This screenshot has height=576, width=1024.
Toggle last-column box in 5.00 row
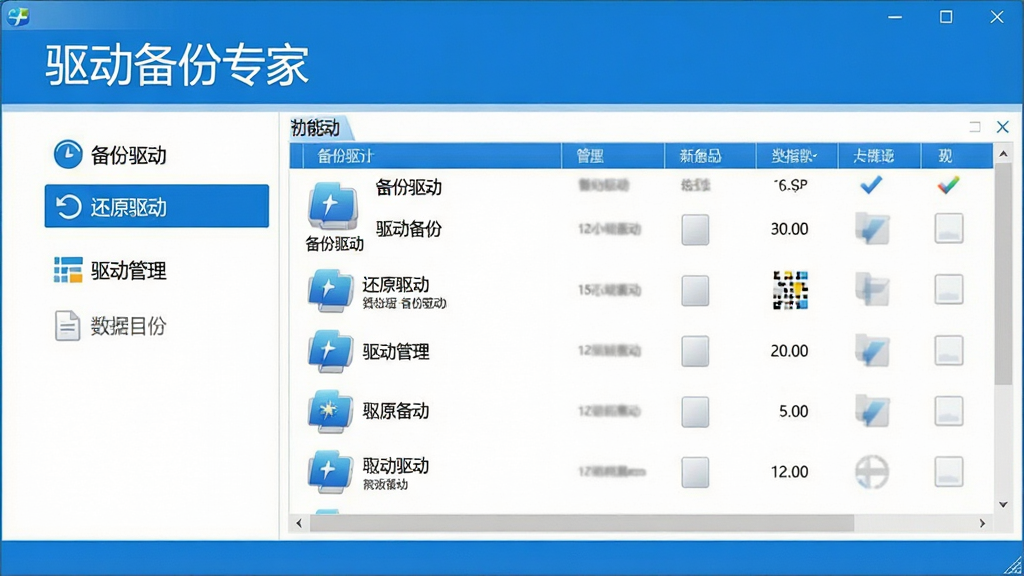click(948, 411)
